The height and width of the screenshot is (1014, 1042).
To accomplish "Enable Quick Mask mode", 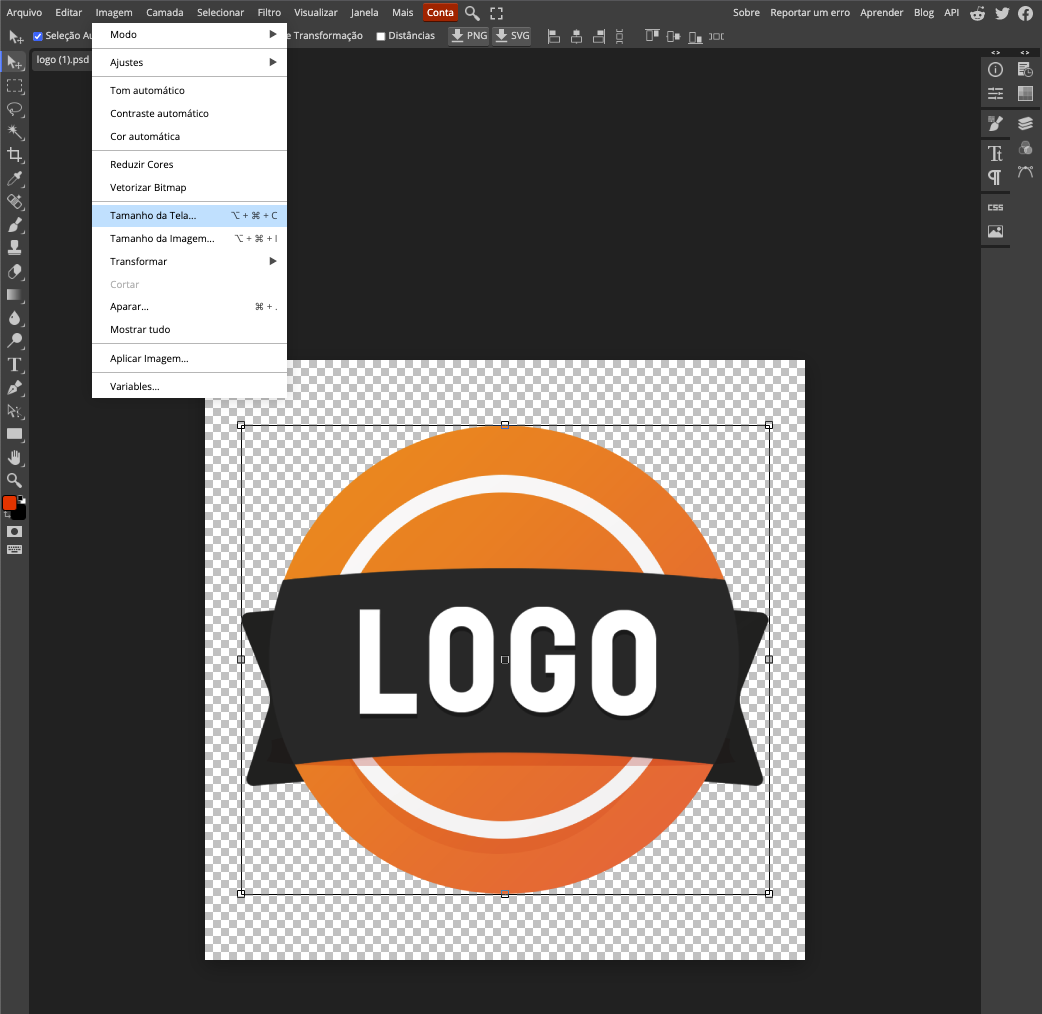I will coord(14,533).
